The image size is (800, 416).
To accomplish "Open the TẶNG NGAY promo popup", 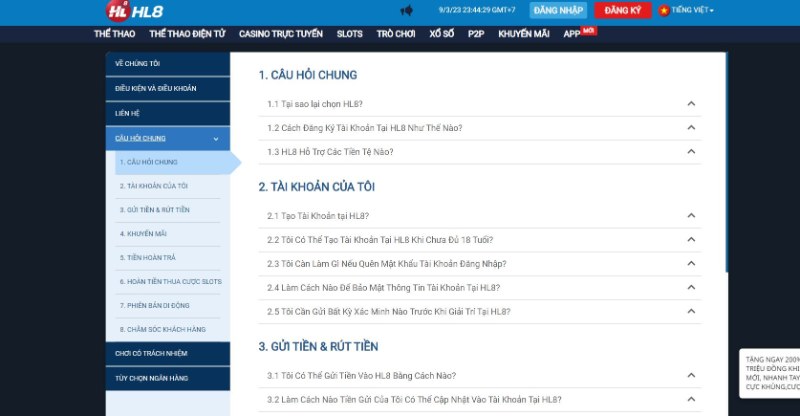I will tap(771, 373).
